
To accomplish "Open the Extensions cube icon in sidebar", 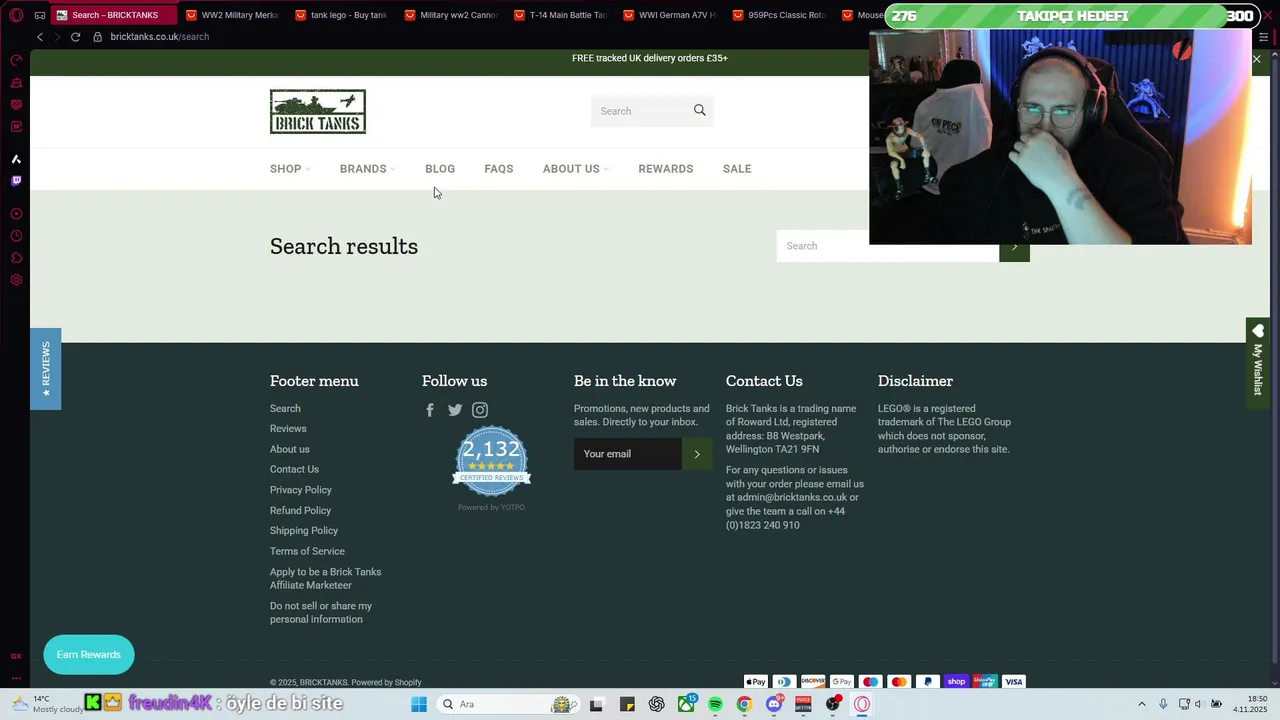I will (16, 258).
